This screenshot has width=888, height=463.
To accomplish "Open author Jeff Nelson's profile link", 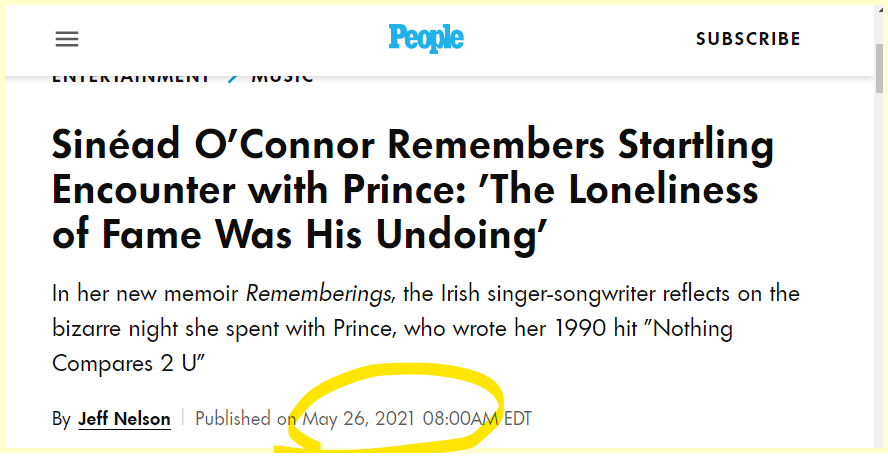I will [124, 418].
